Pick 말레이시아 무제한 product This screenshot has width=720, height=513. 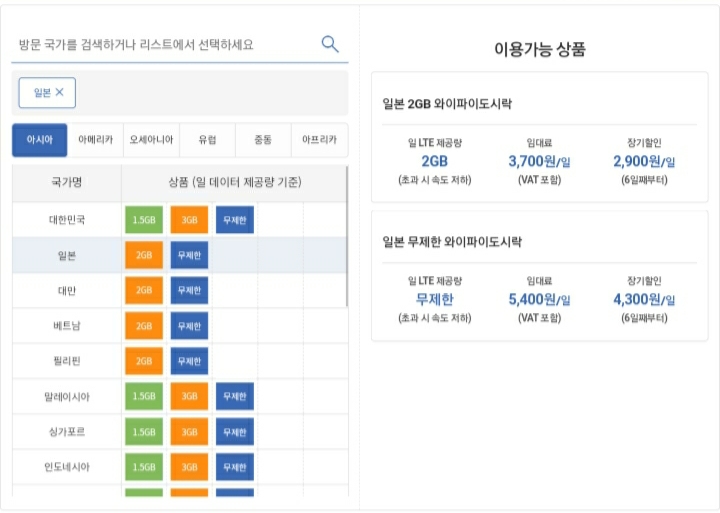point(235,396)
